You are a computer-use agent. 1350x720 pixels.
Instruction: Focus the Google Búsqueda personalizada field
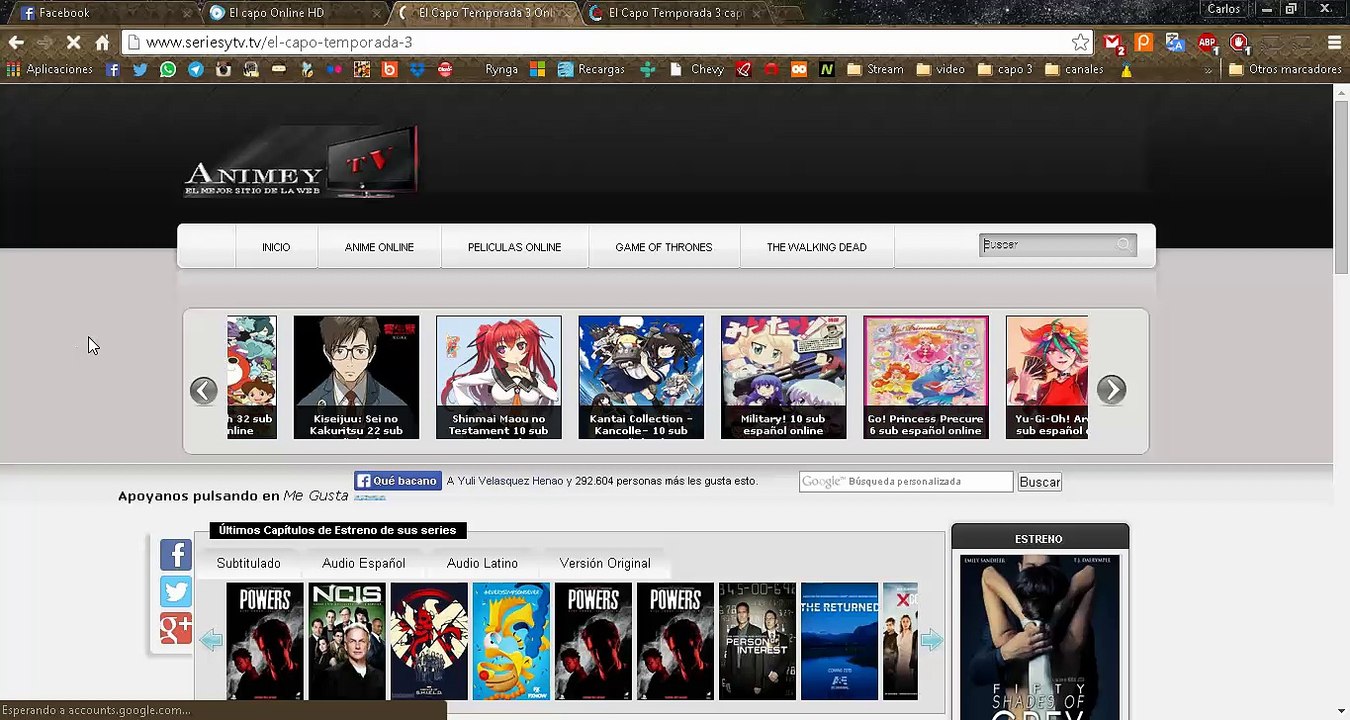(906, 482)
